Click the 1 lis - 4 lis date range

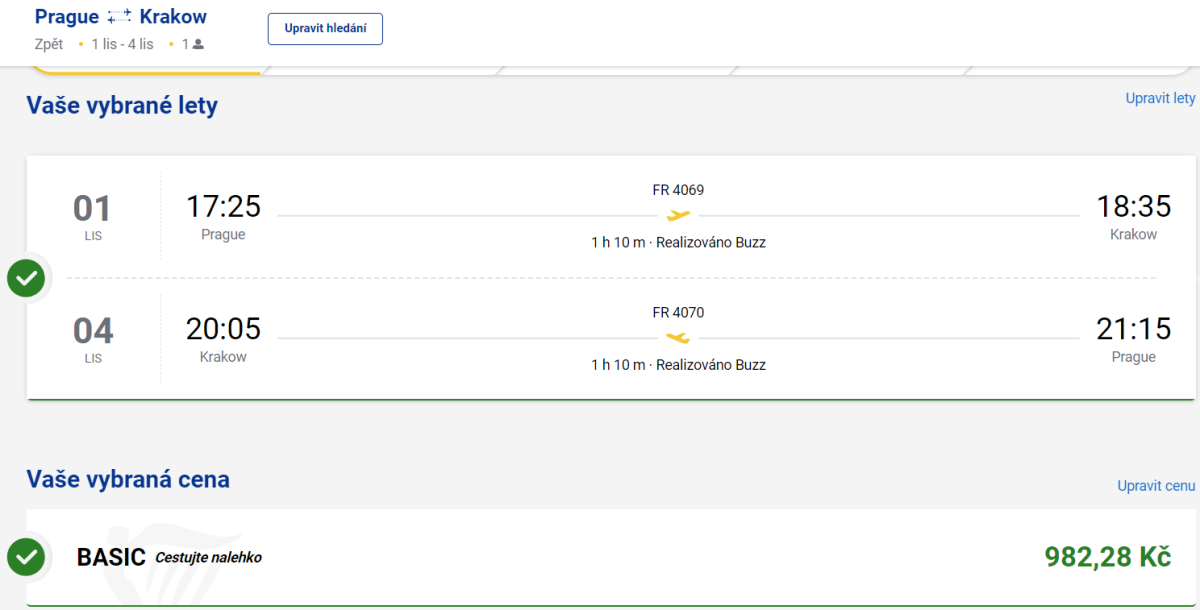[122, 44]
